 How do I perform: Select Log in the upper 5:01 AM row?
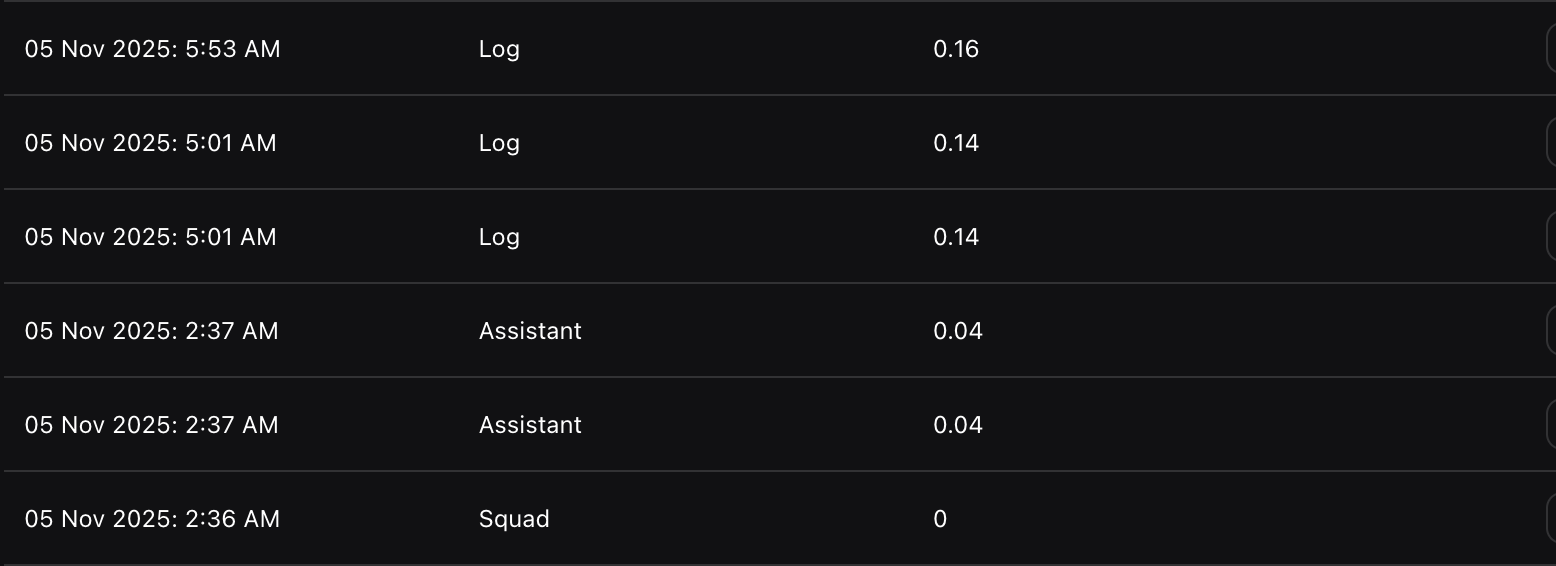[499, 143]
